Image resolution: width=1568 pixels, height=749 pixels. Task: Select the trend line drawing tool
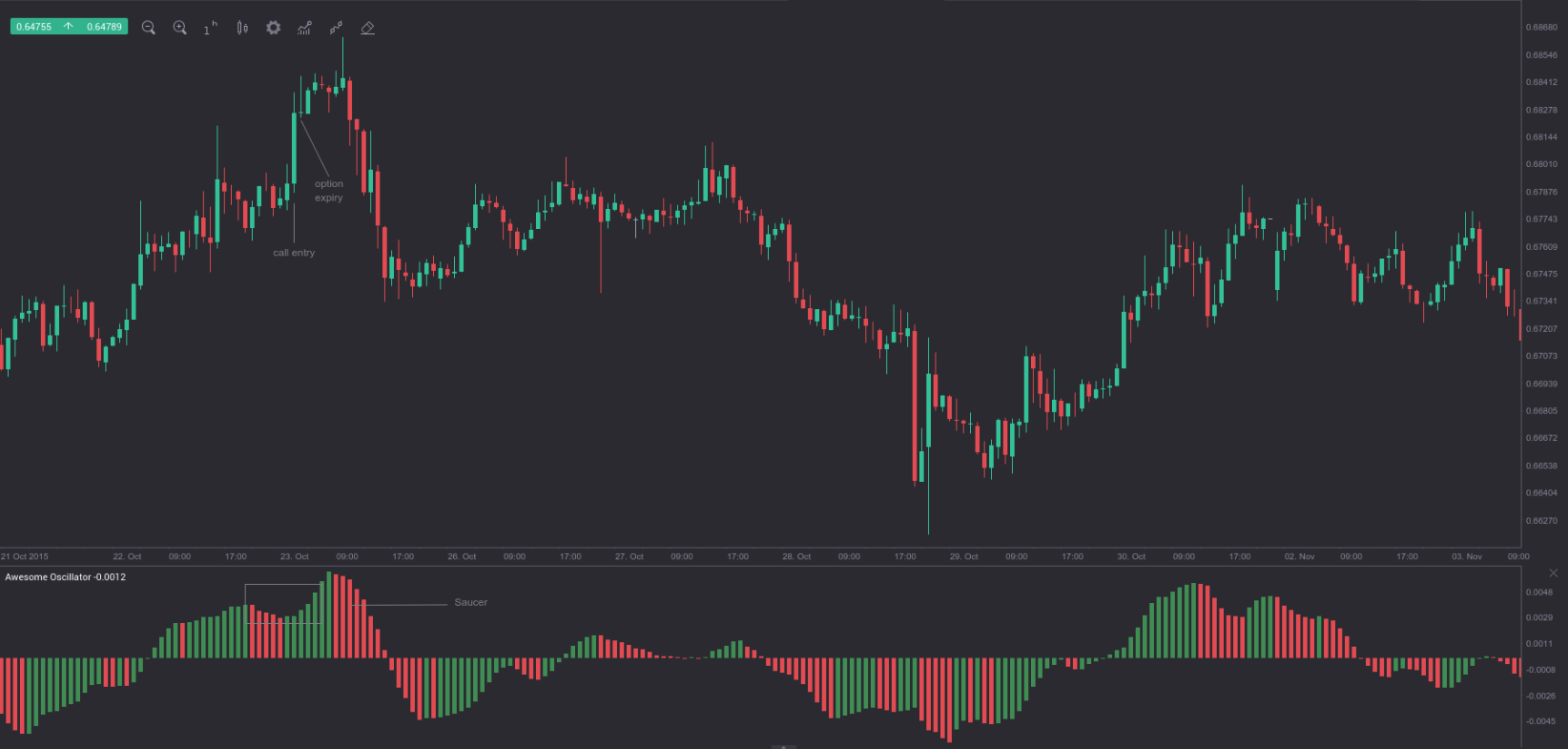[x=336, y=28]
